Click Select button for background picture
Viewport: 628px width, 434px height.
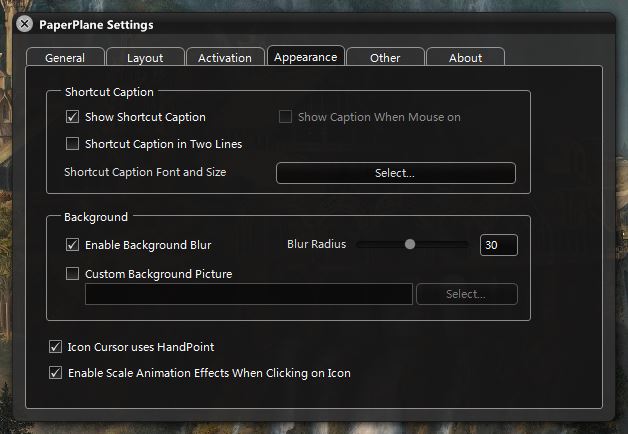pos(467,294)
